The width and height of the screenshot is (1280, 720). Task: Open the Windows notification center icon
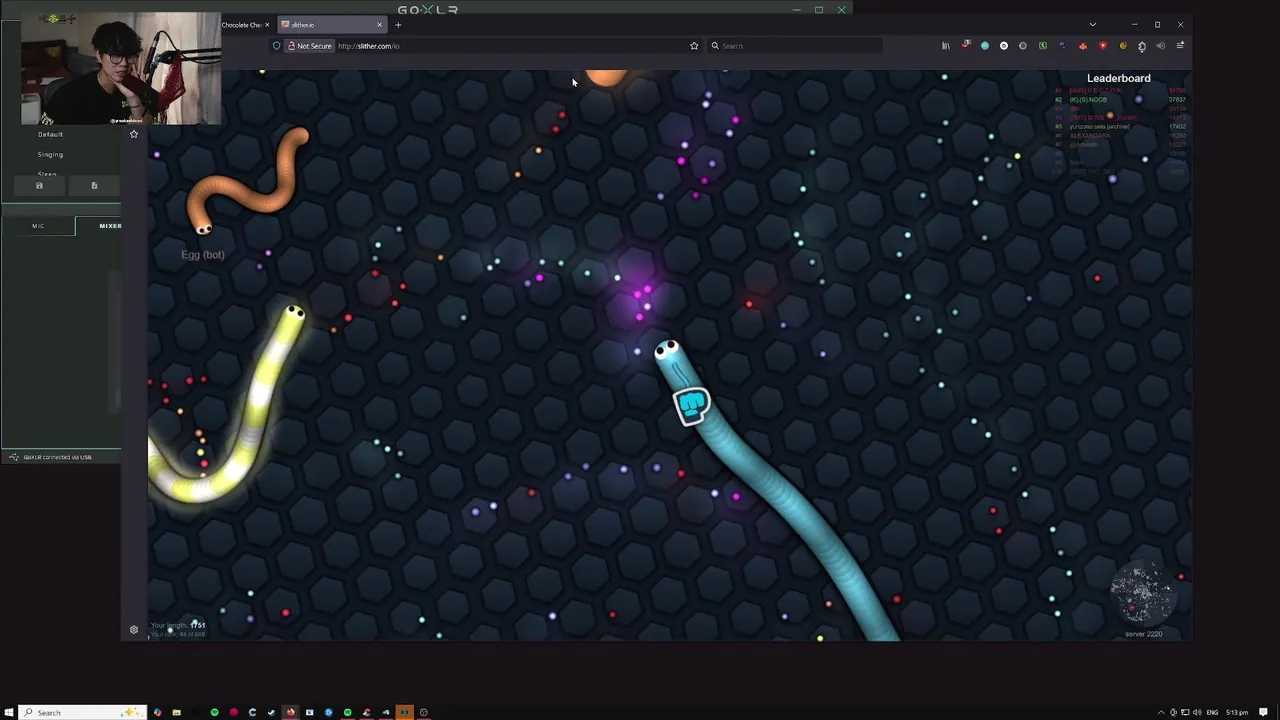[x=1264, y=712]
